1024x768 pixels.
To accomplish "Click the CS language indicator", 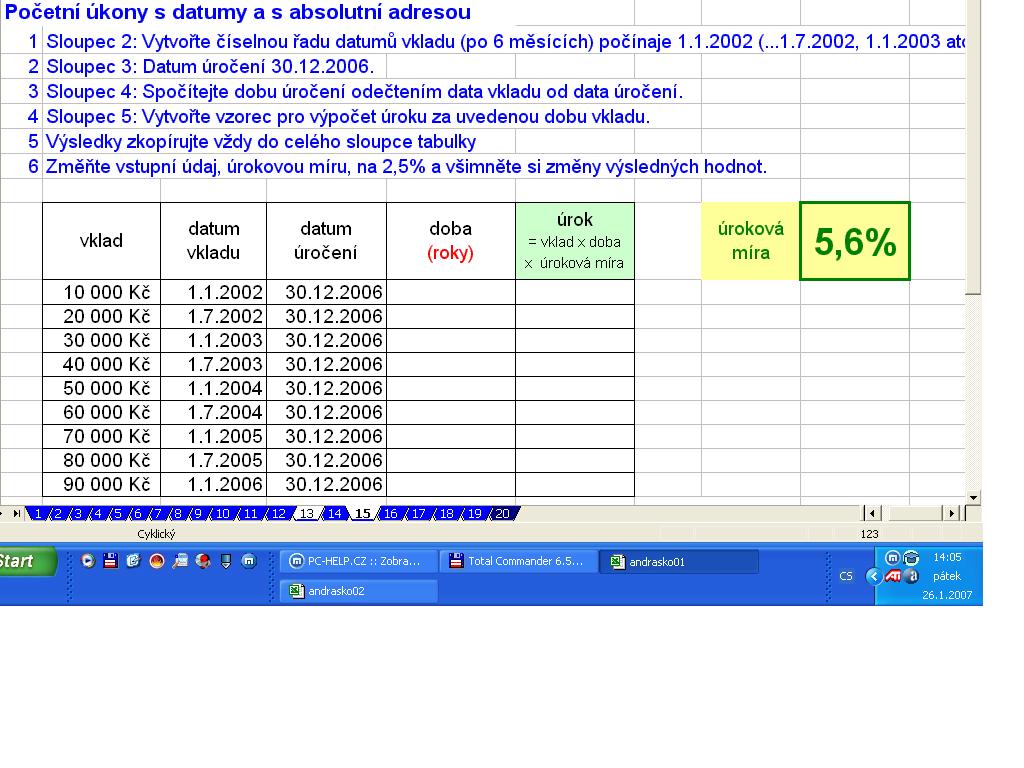I will (x=846, y=576).
